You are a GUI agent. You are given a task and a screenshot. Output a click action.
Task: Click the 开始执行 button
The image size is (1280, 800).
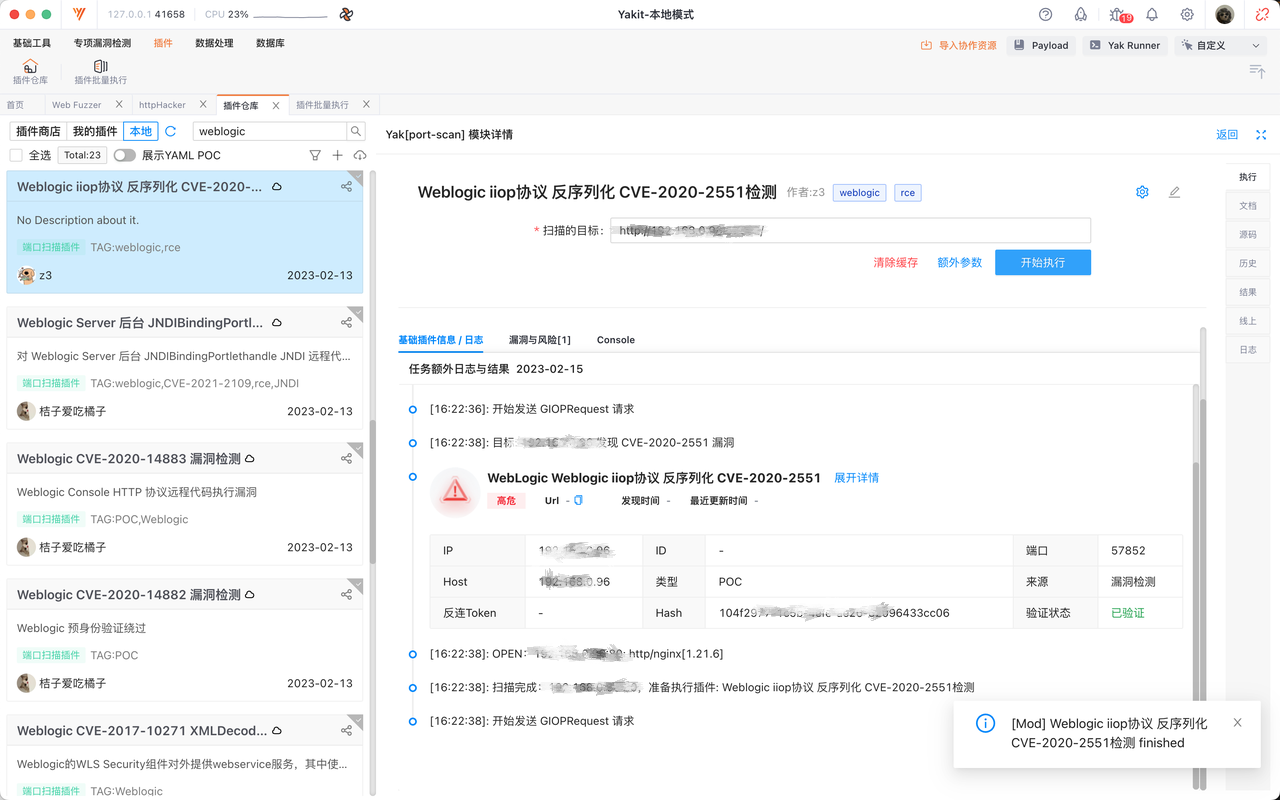click(1043, 262)
